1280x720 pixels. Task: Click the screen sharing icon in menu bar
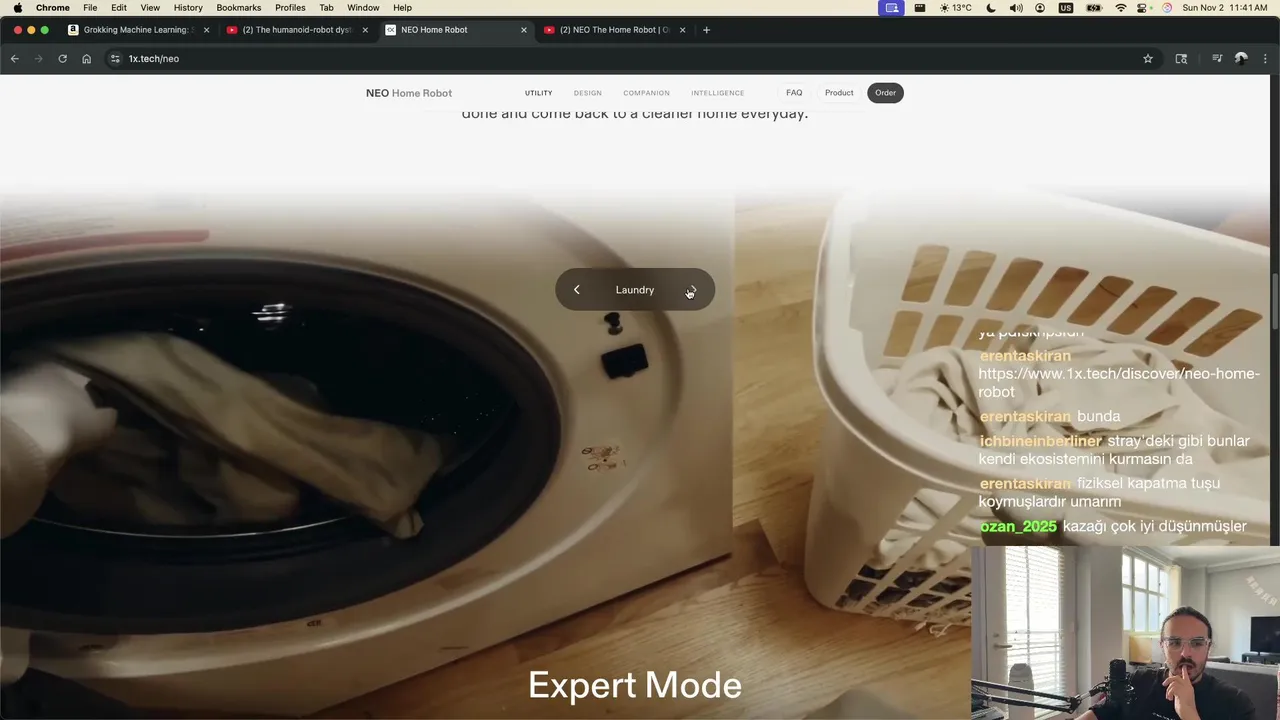(x=892, y=7)
